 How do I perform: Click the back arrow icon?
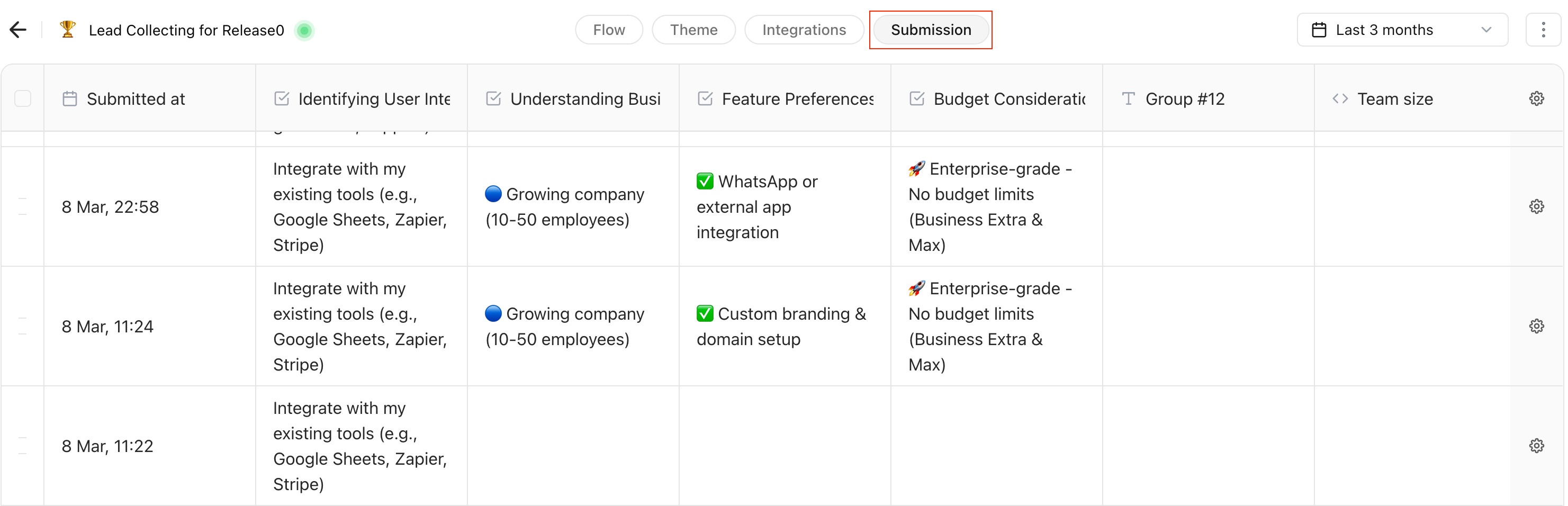(18, 30)
